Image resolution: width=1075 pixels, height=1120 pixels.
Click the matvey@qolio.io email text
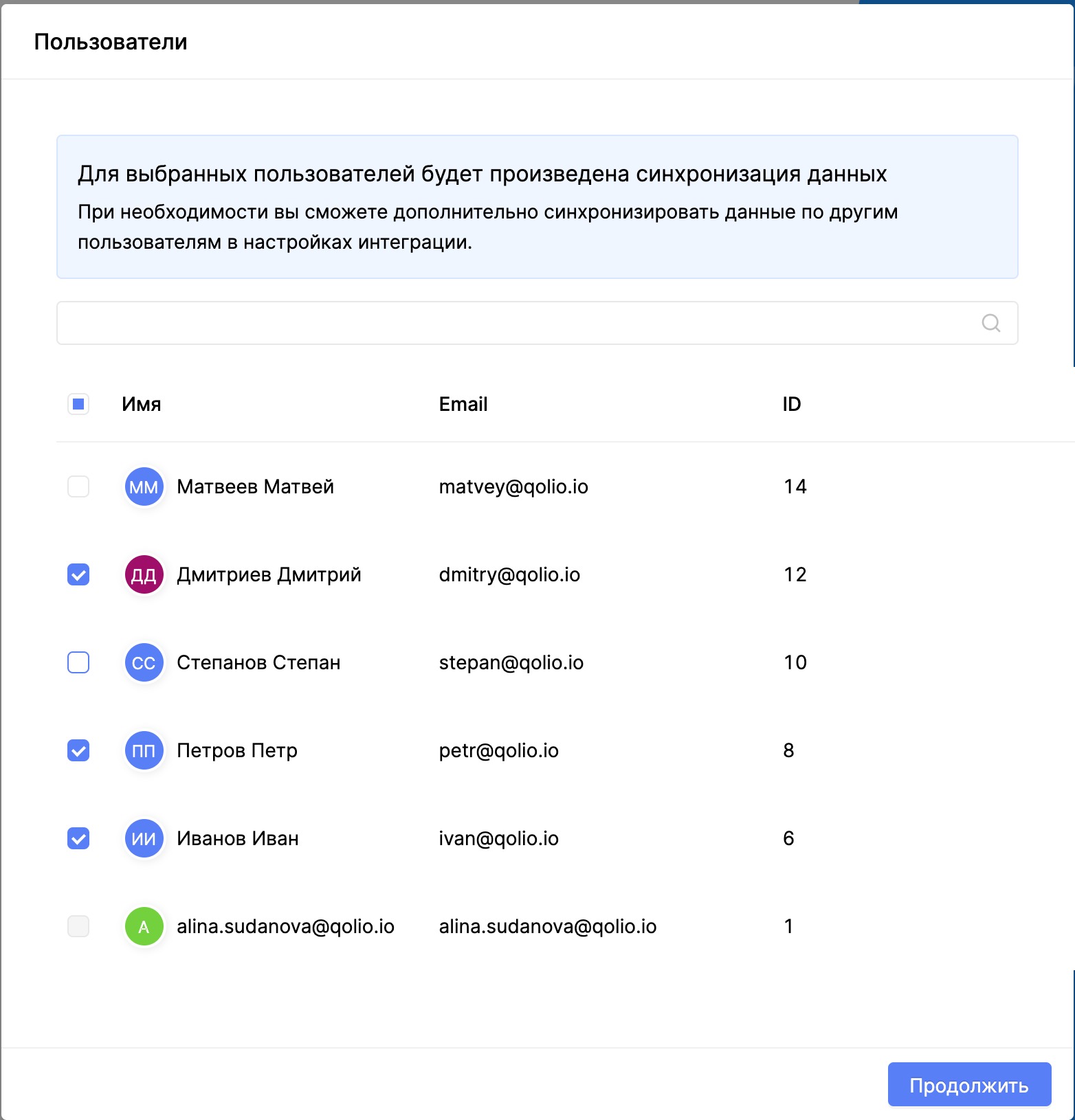(513, 486)
